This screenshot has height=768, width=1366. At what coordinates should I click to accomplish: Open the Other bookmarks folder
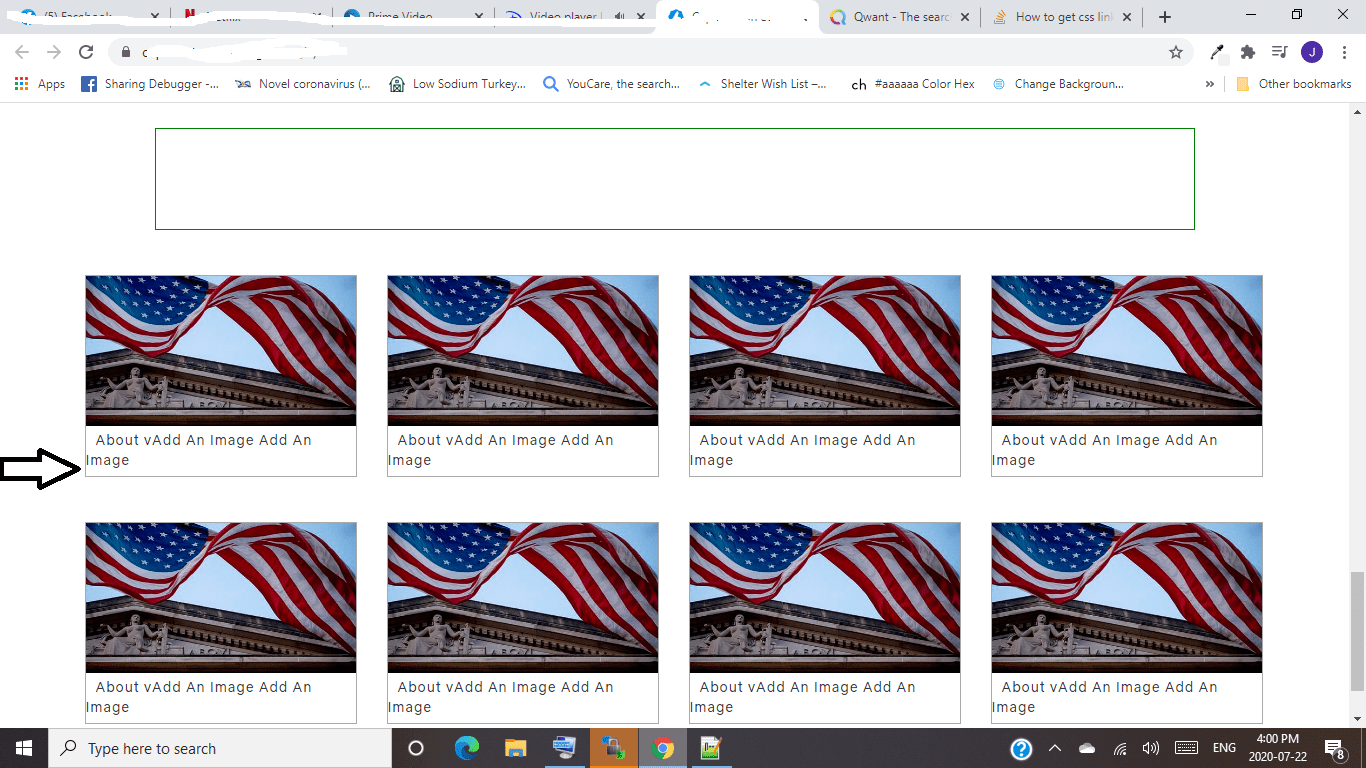(x=1294, y=84)
